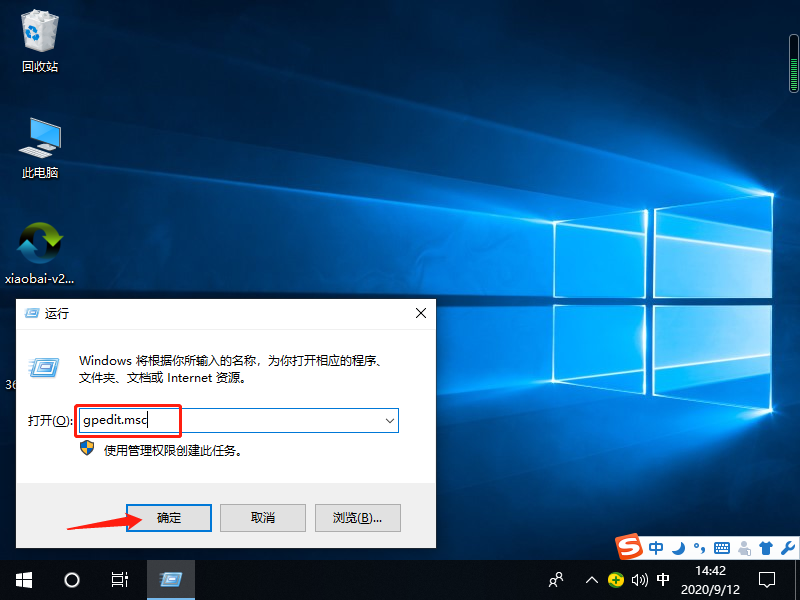The image size is (800, 600).
Task: Open Sogou settings via wrench icon
Action: [787, 547]
